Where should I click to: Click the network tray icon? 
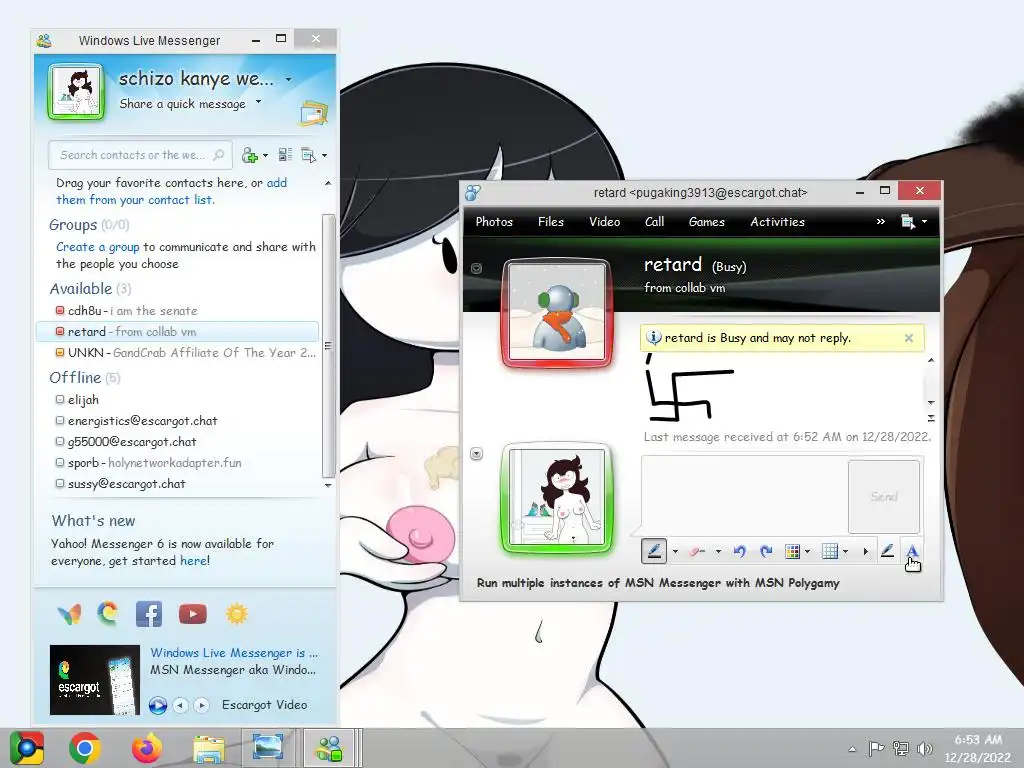[901, 748]
